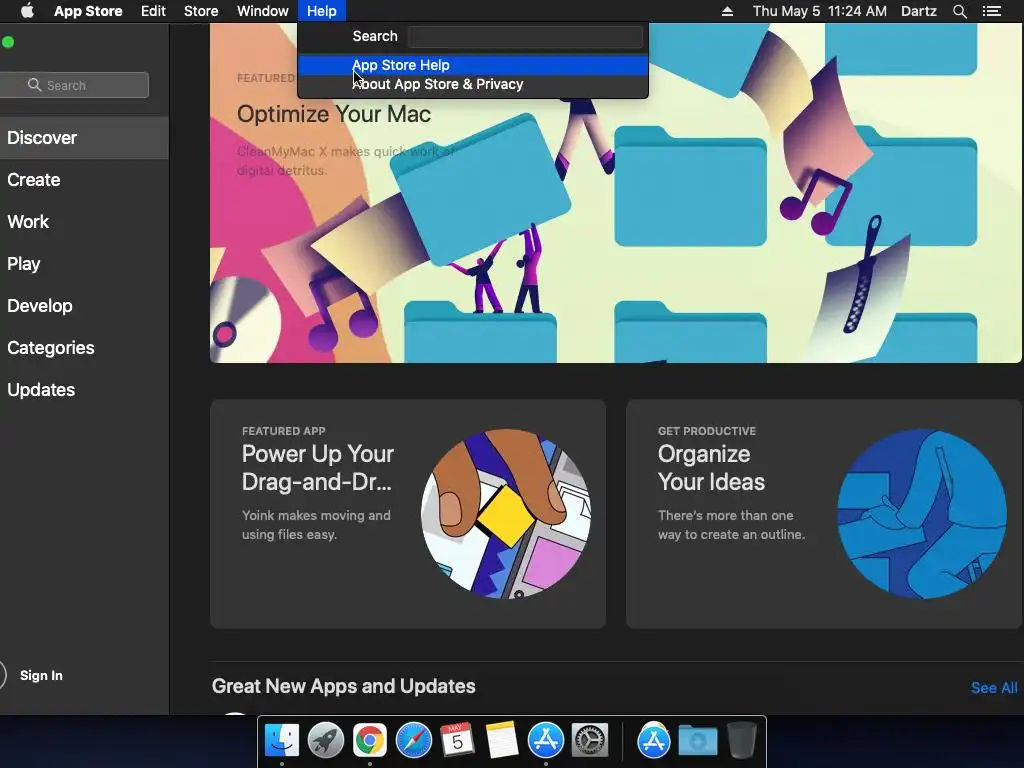Image resolution: width=1024 pixels, height=768 pixels.
Task: Click the green window zoom button
Action: 8,42
